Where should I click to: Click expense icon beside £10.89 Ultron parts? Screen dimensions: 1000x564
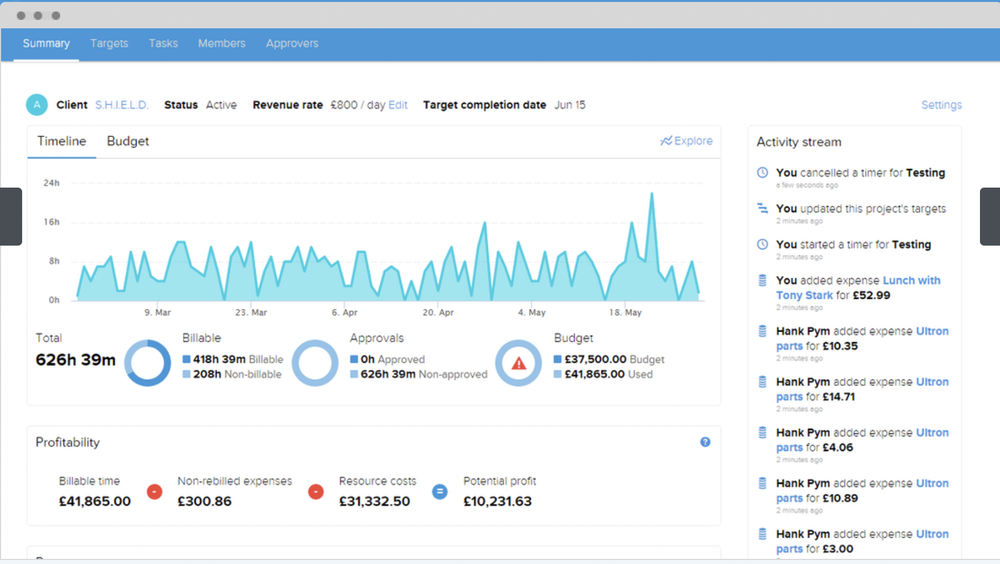pyautogui.click(x=762, y=483)
